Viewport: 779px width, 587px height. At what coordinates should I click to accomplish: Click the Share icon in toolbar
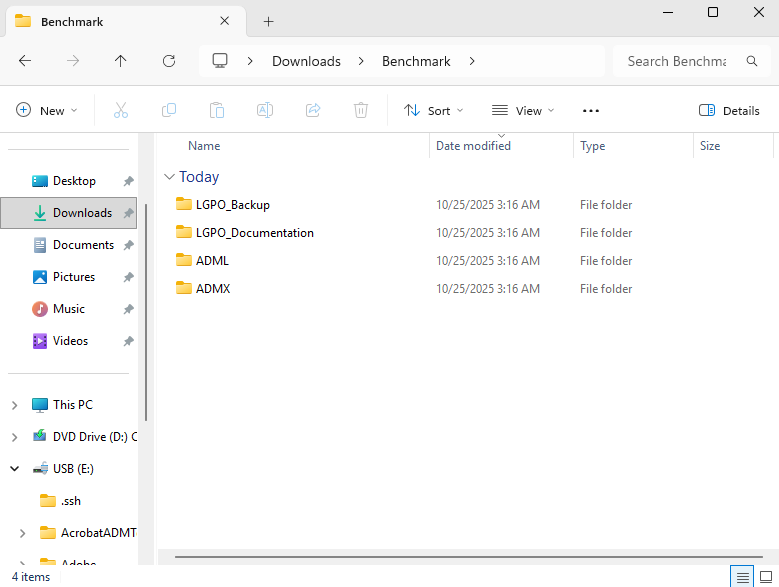(313, 111)
